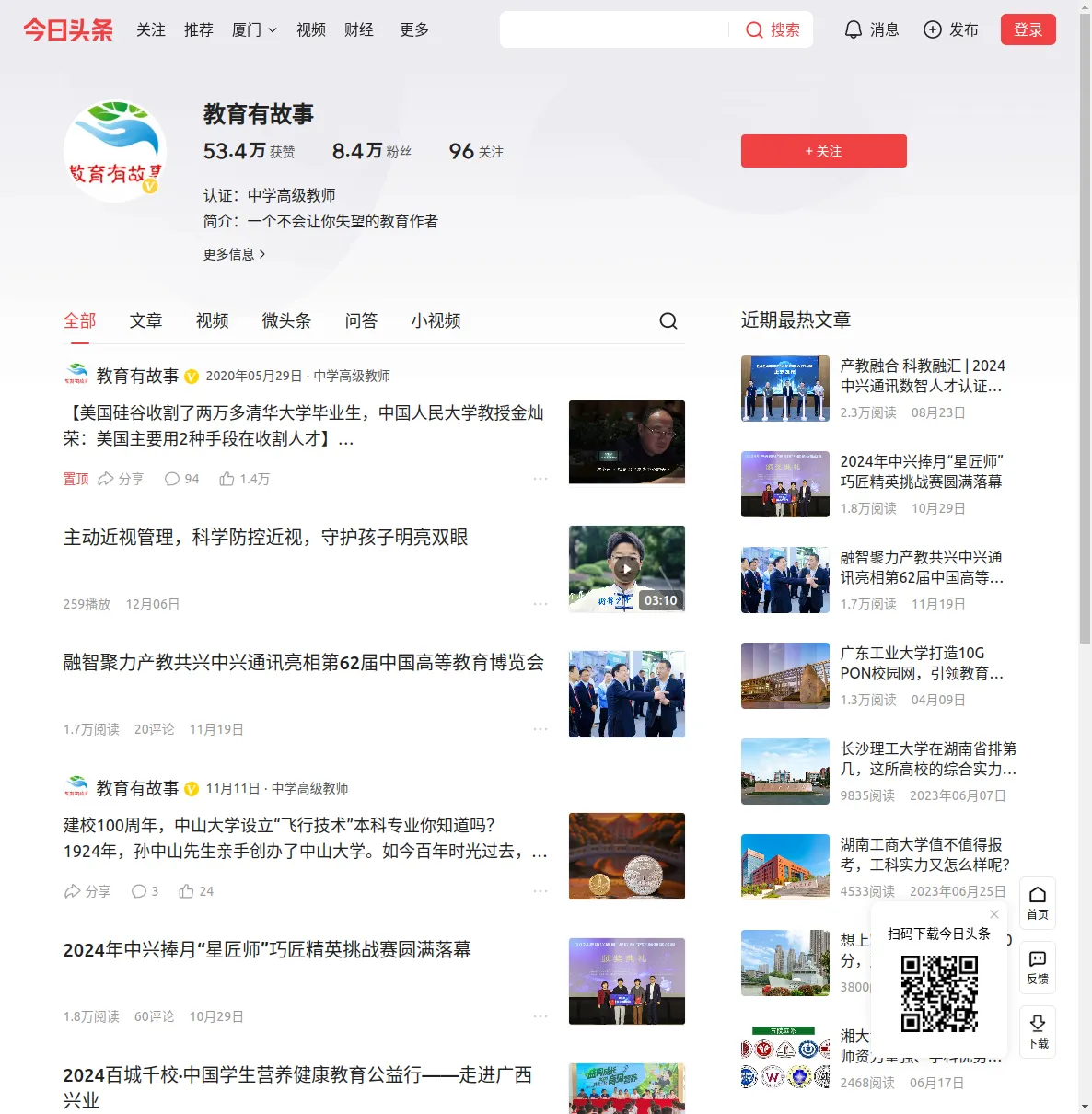Switch to the 文章 tab
1092x1114 pixels.
146,320
